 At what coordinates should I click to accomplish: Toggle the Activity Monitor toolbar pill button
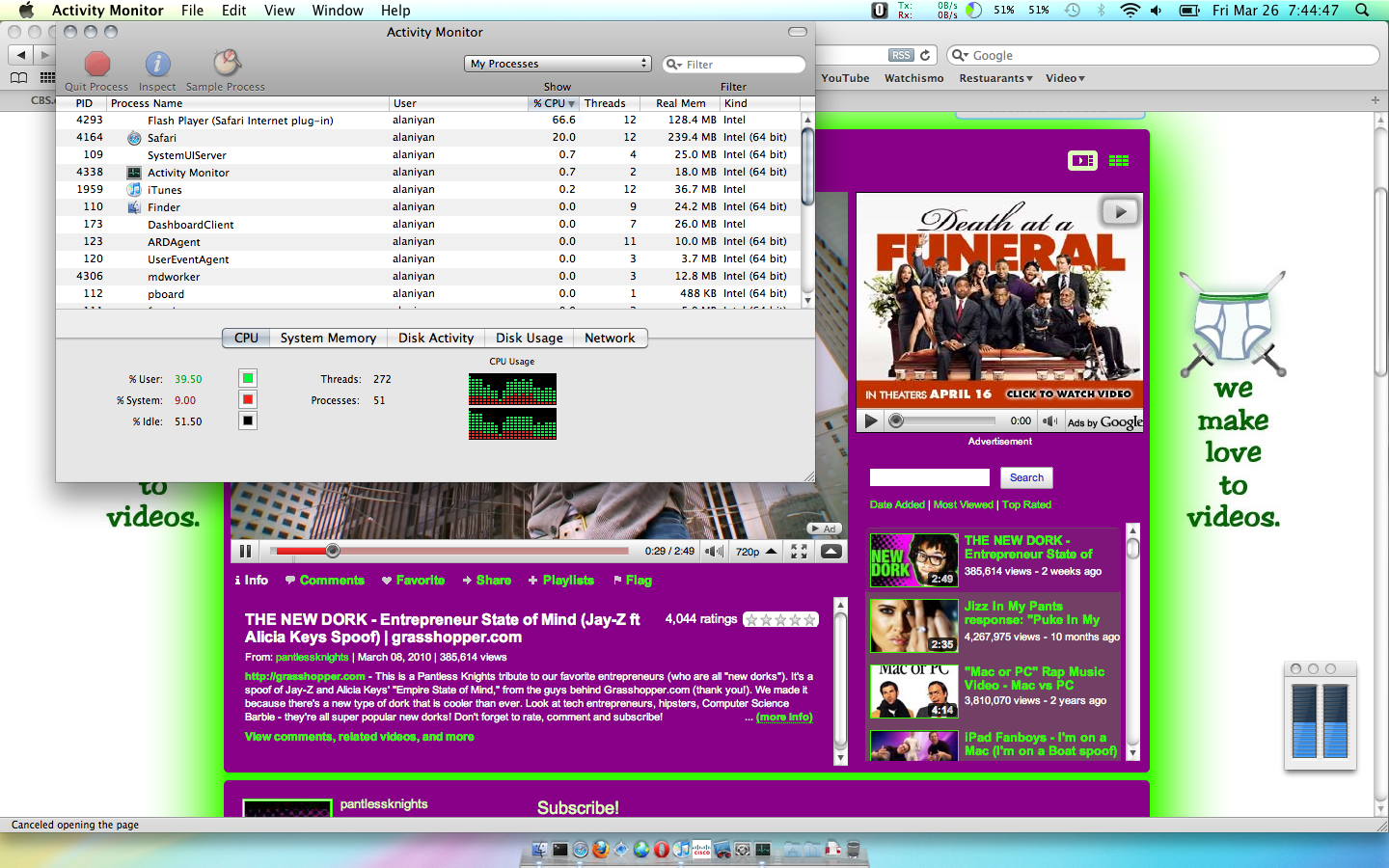[798, 32]
